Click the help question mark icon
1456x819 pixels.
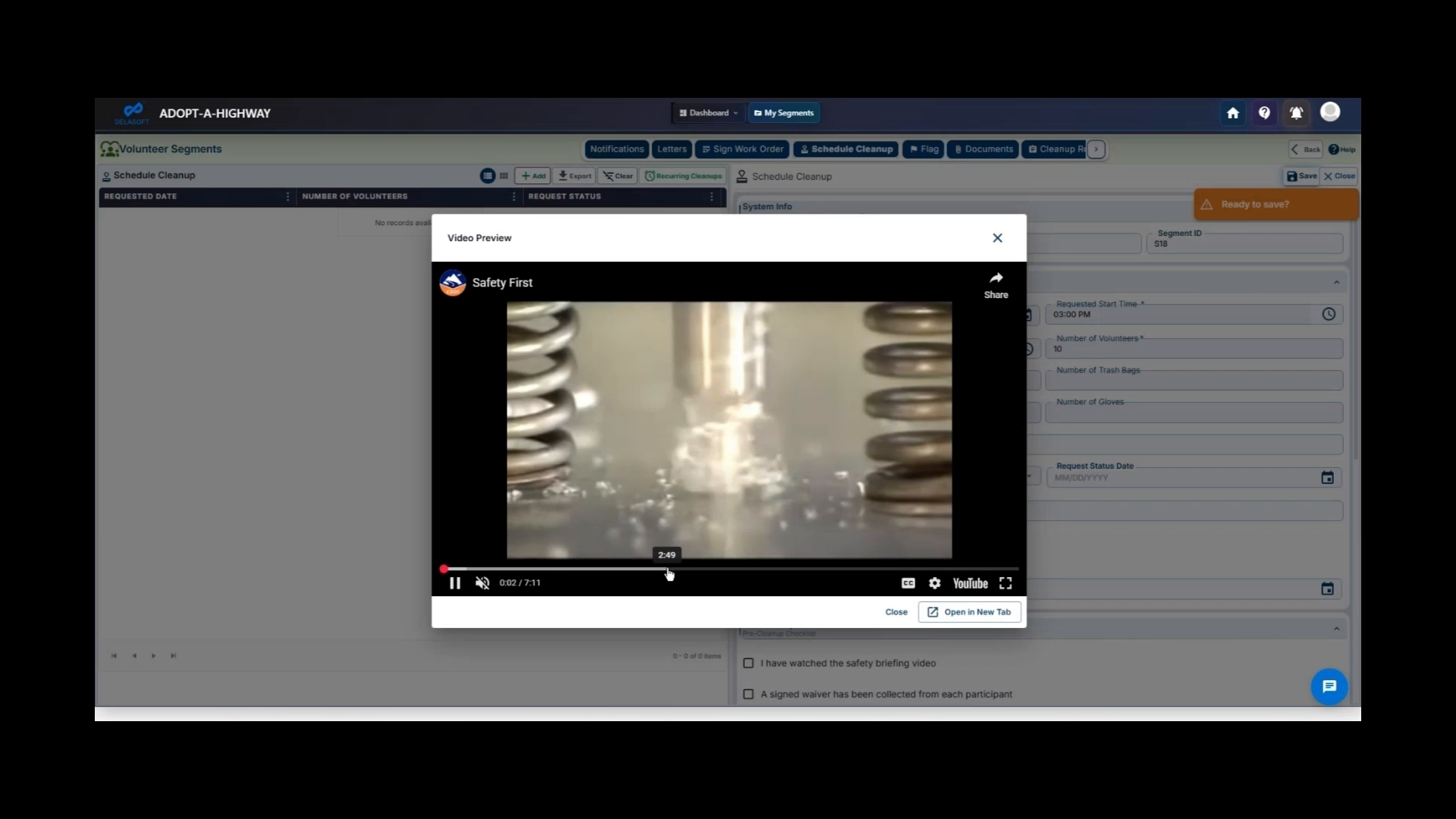click(1264, 112)
